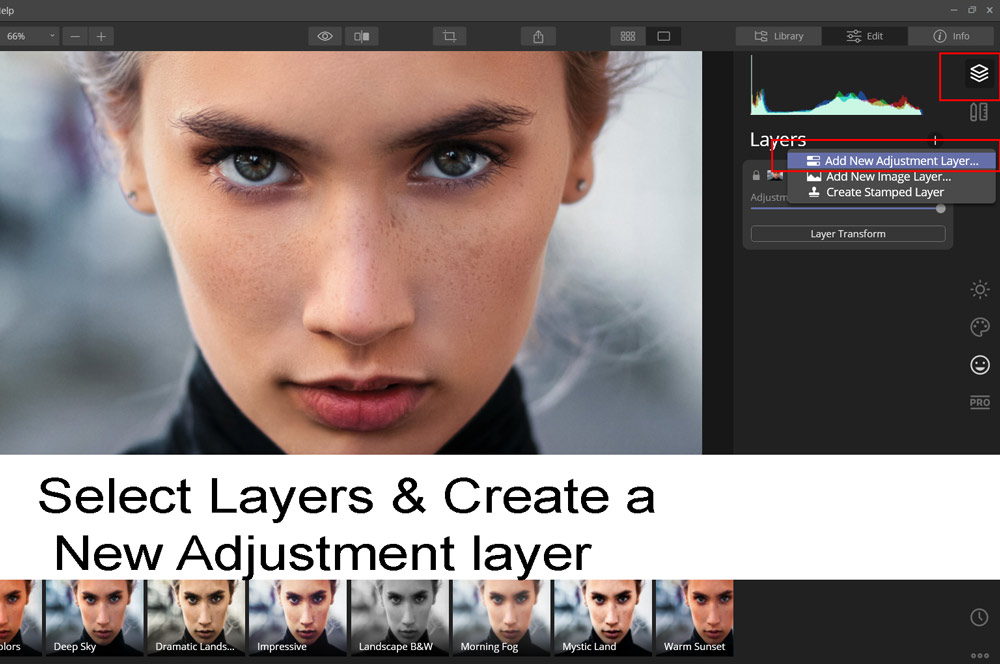Close the application window
1000x664 pixels.
click(x=990, y=10)
